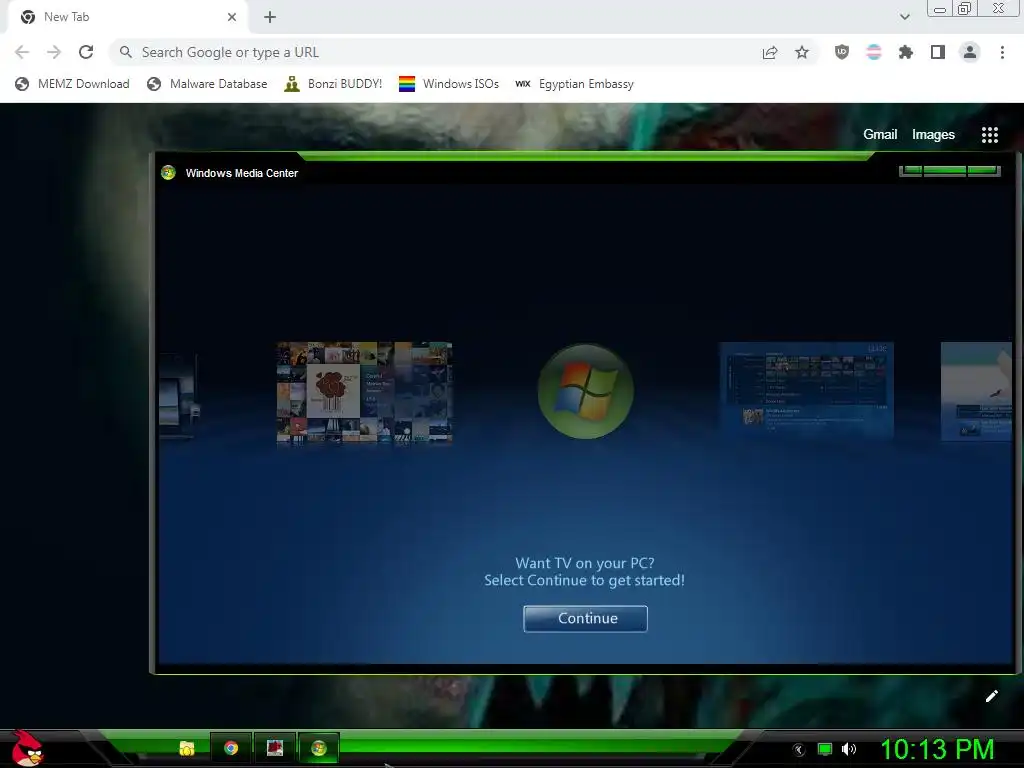Open the Gmail link
This screenshot has width=1024, height=768.
tap(880, 135)
